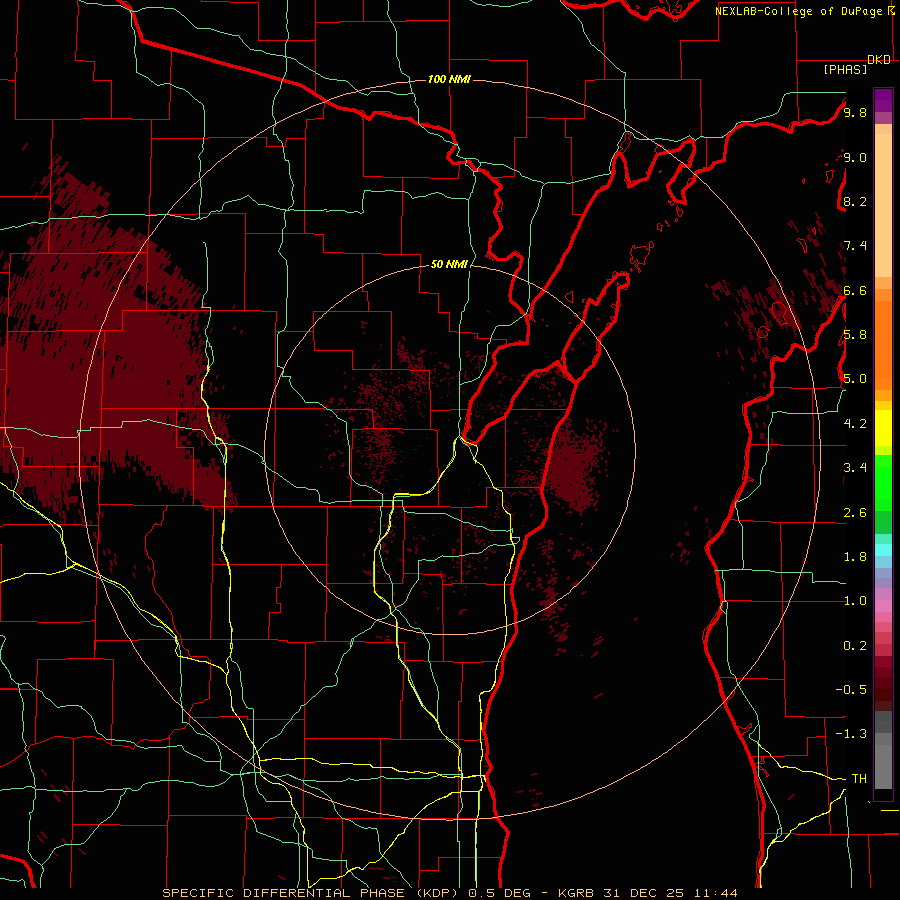Image resolution: width=900 pixels, height=900 pixels.
Task: Click the Specific Differential Phase caption at bottom
Action: [450, 893]
